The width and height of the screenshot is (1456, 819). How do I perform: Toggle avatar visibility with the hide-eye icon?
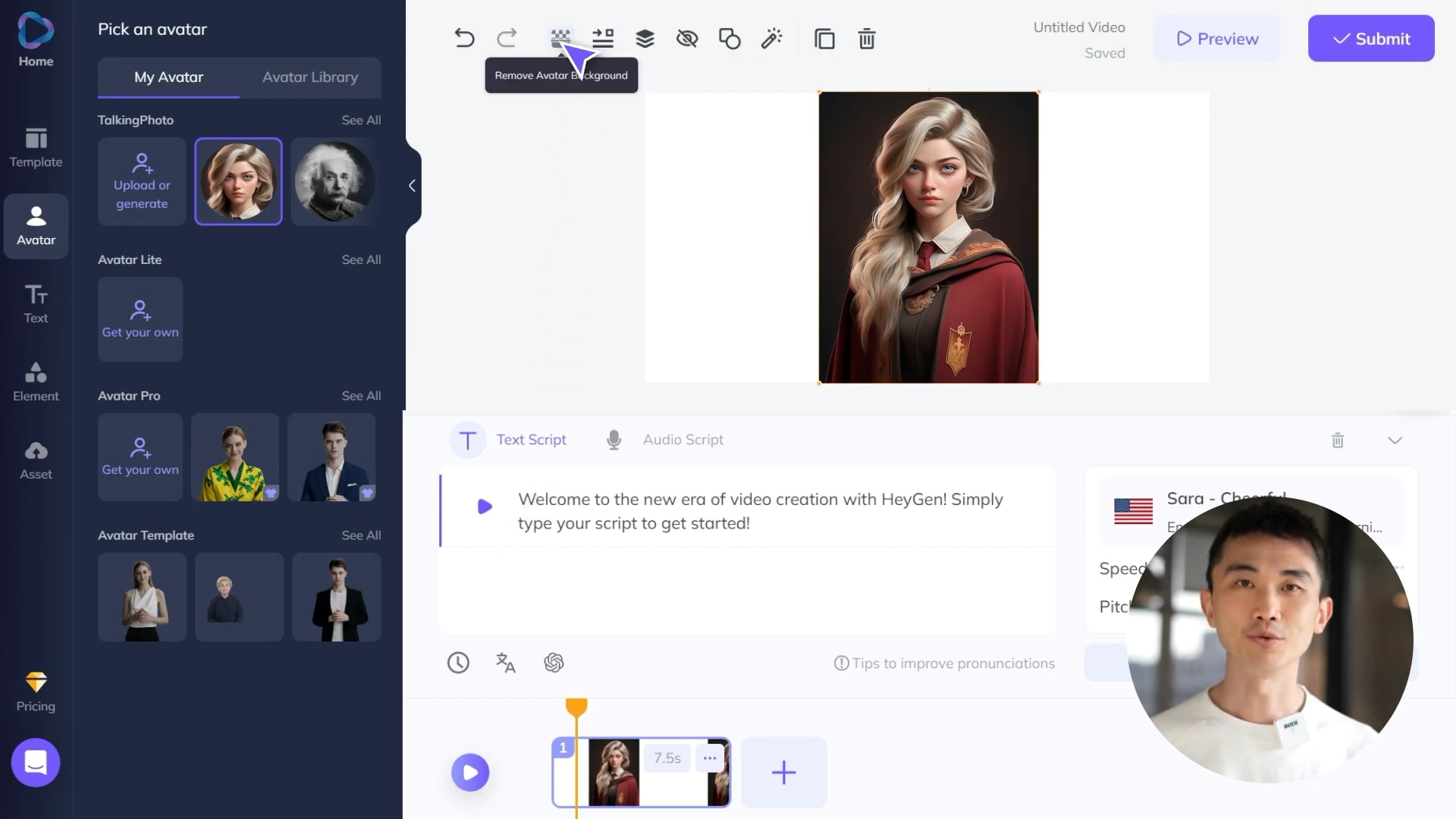pos(687,38)
